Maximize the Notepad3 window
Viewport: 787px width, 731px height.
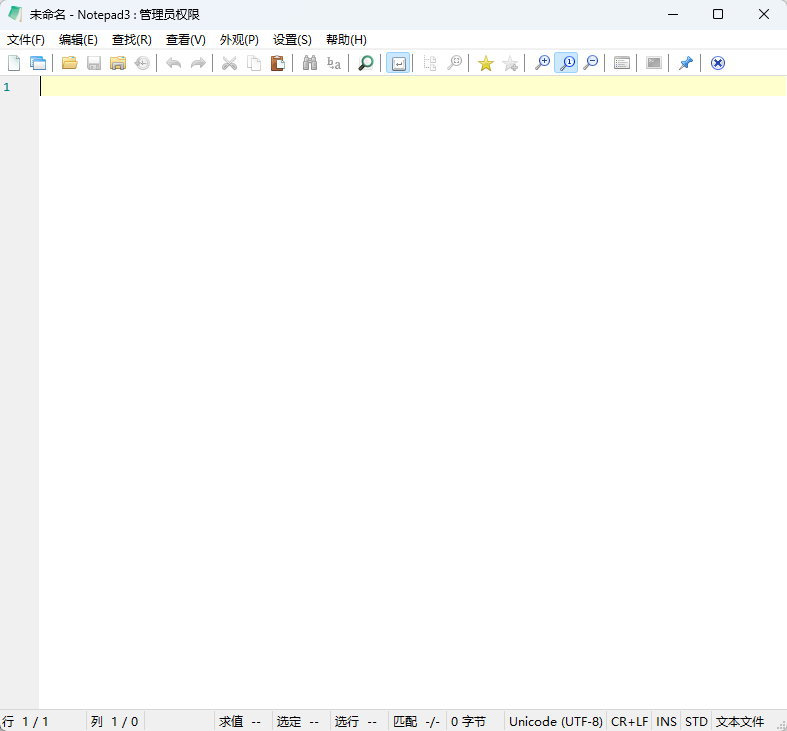point(718,14)
